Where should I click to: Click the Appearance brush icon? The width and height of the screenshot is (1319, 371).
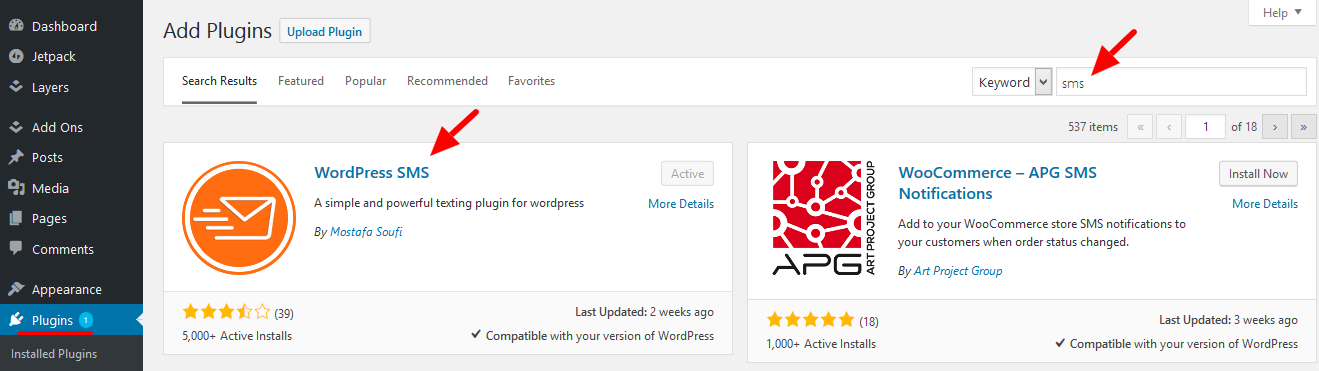click(16, 289)
